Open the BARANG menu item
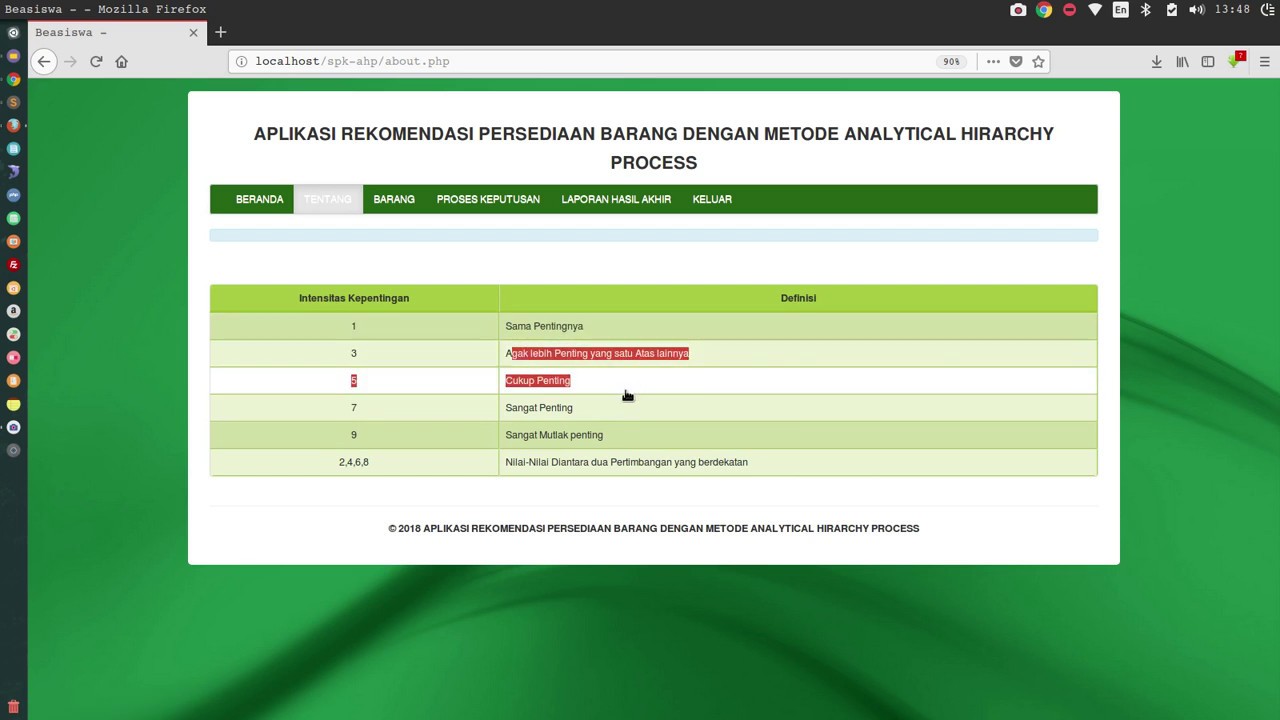This screenshot has width=1280, height=720. [x=394, y=199]
